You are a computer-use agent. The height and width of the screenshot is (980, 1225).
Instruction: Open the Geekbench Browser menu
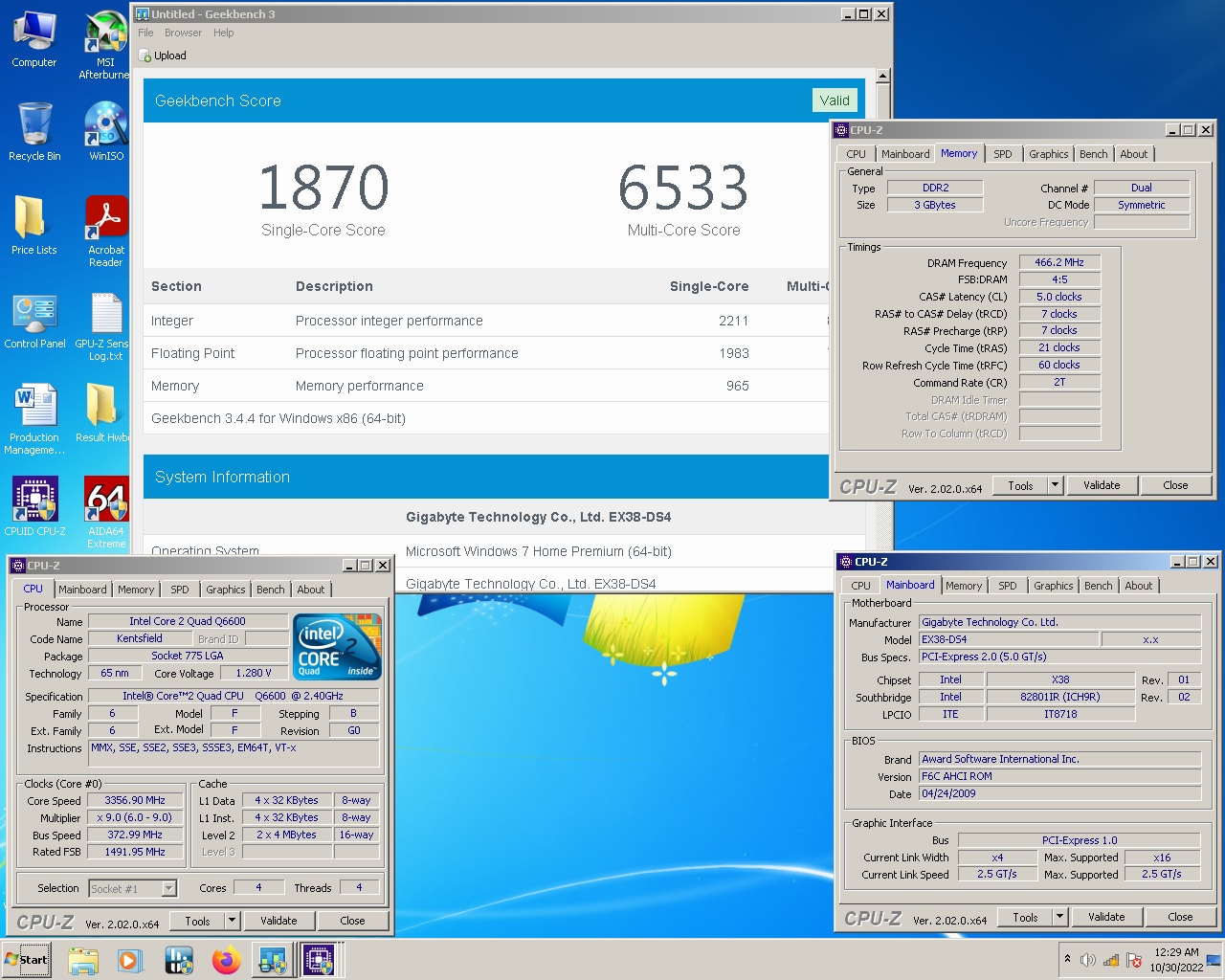[183, 33]
